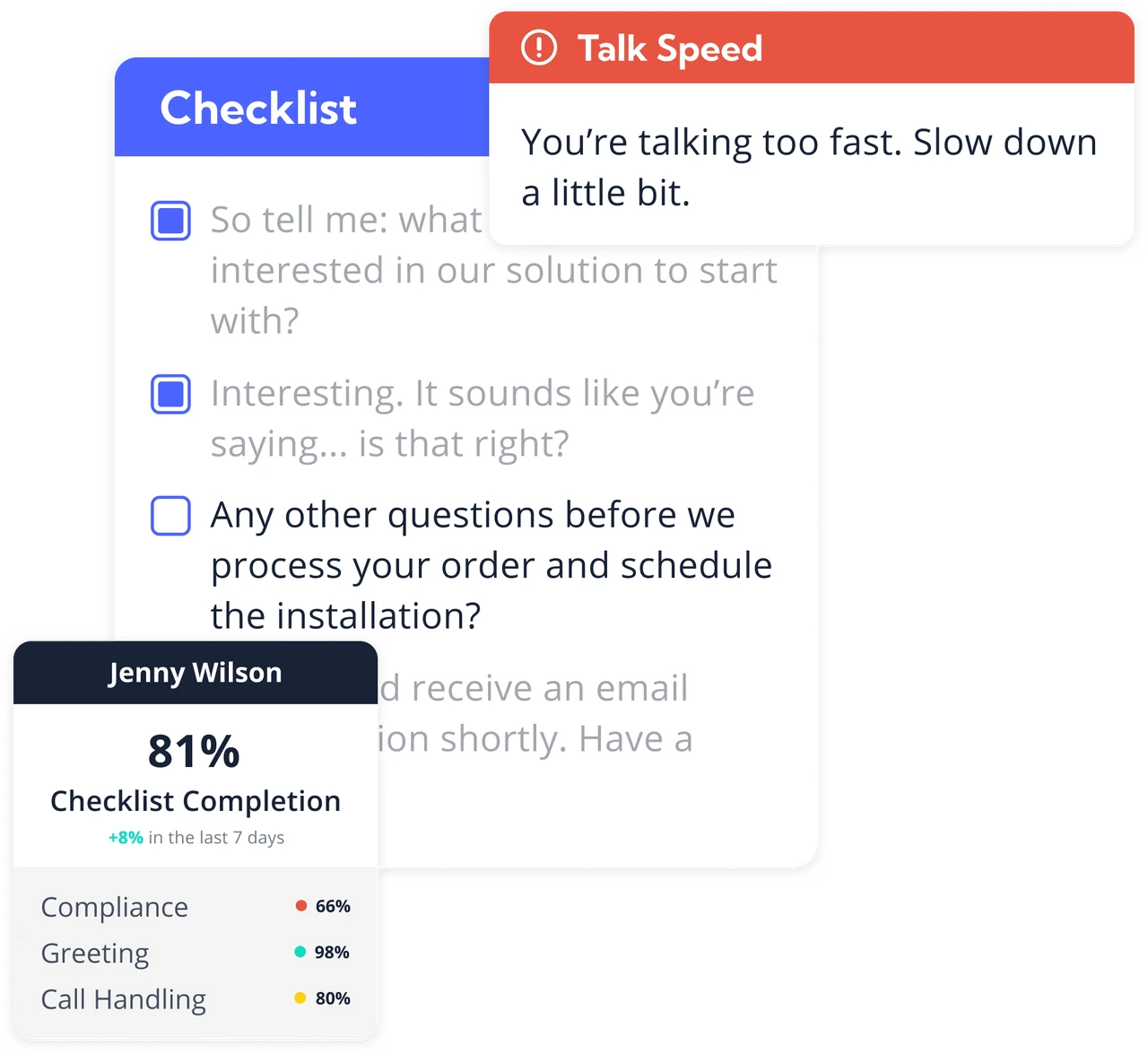Click the green Greeting status dot
Viewport: 1148px width, 1055px height.
[x=300, y=952]
